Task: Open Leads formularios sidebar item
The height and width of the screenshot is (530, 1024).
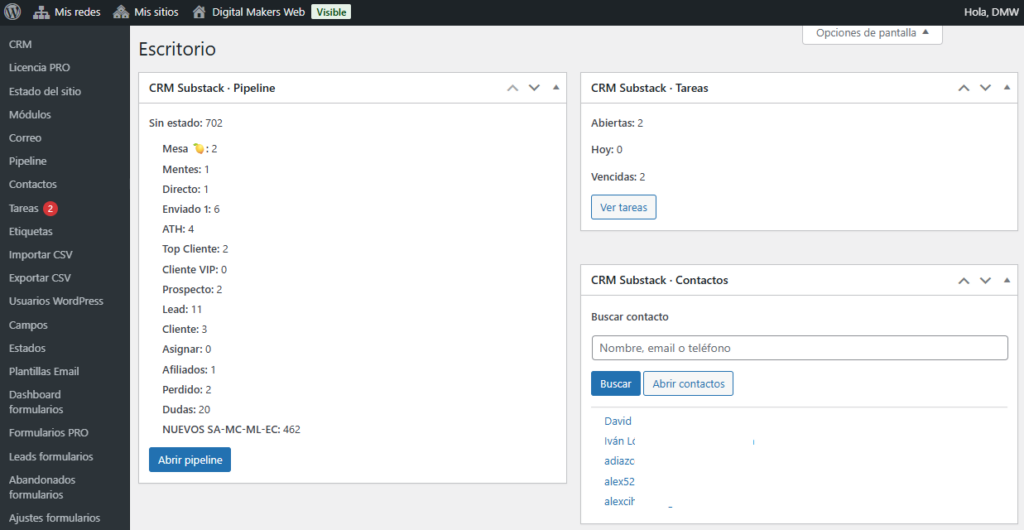Action: coord(51,456)
